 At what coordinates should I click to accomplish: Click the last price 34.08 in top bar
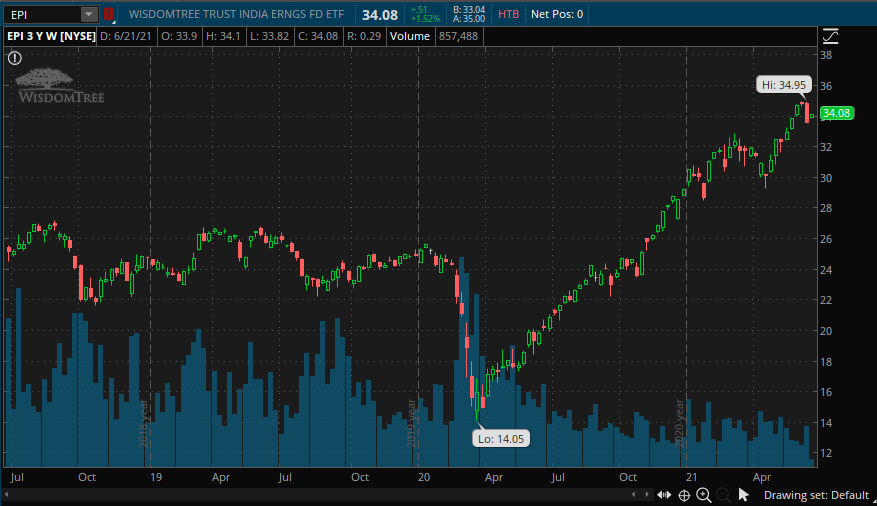coord(380,15)
